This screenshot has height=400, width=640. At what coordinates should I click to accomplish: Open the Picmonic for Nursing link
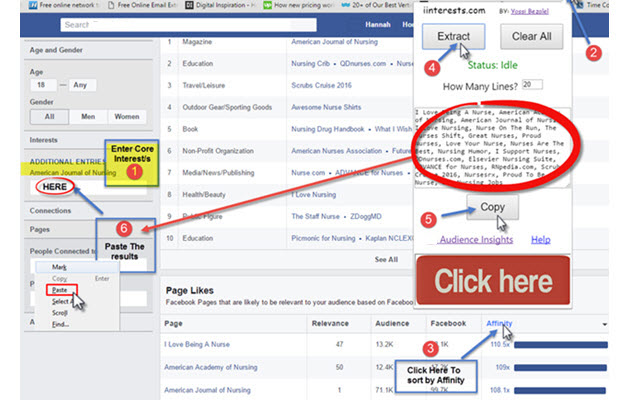(x=323, y=238)
